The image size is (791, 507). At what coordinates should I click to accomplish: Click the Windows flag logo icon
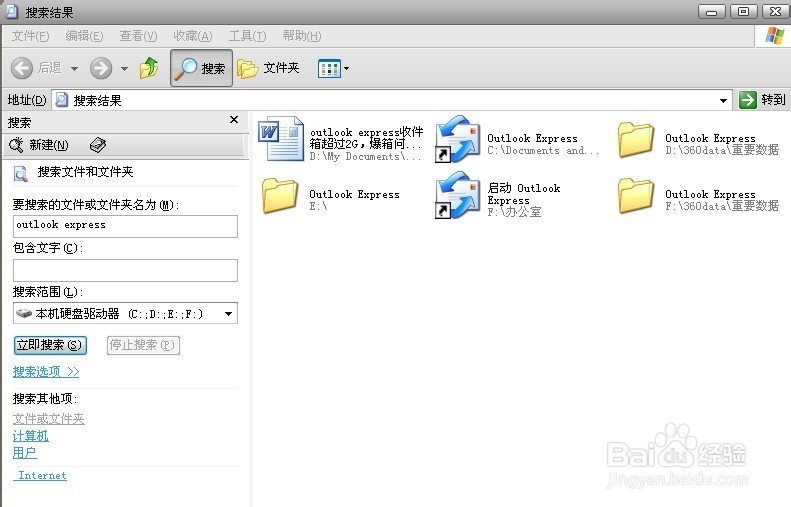(774, 36)
